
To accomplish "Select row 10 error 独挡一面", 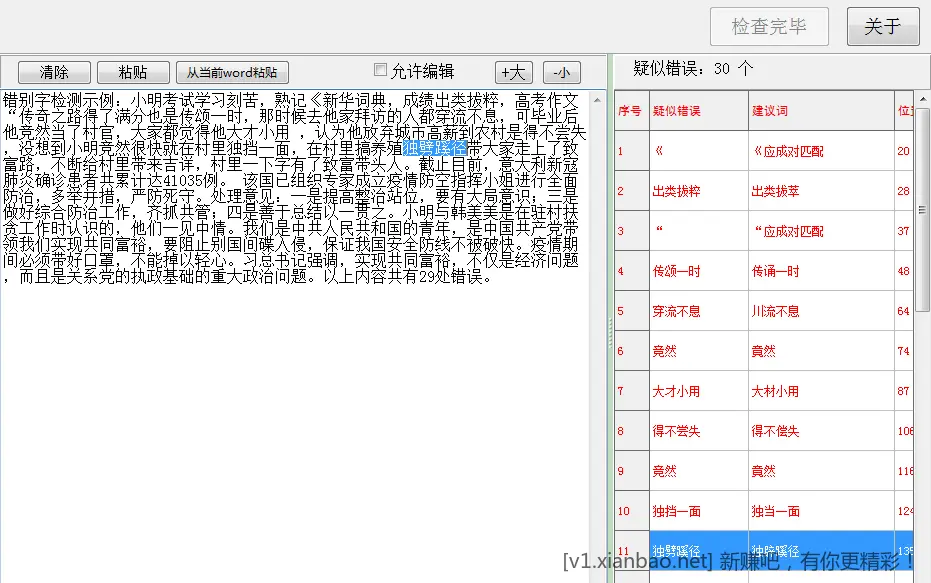I will coord(677,511).
